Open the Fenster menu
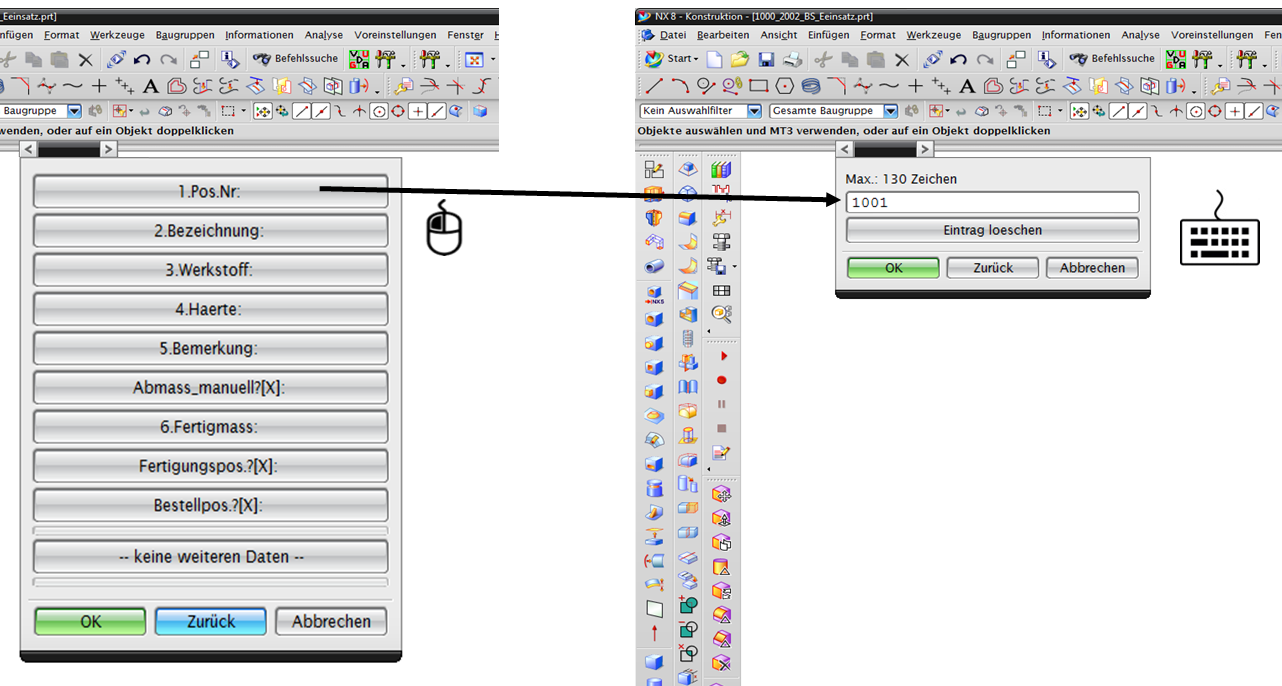The height and width of the screenshot is (686, 1282). (x=465, y=35)
